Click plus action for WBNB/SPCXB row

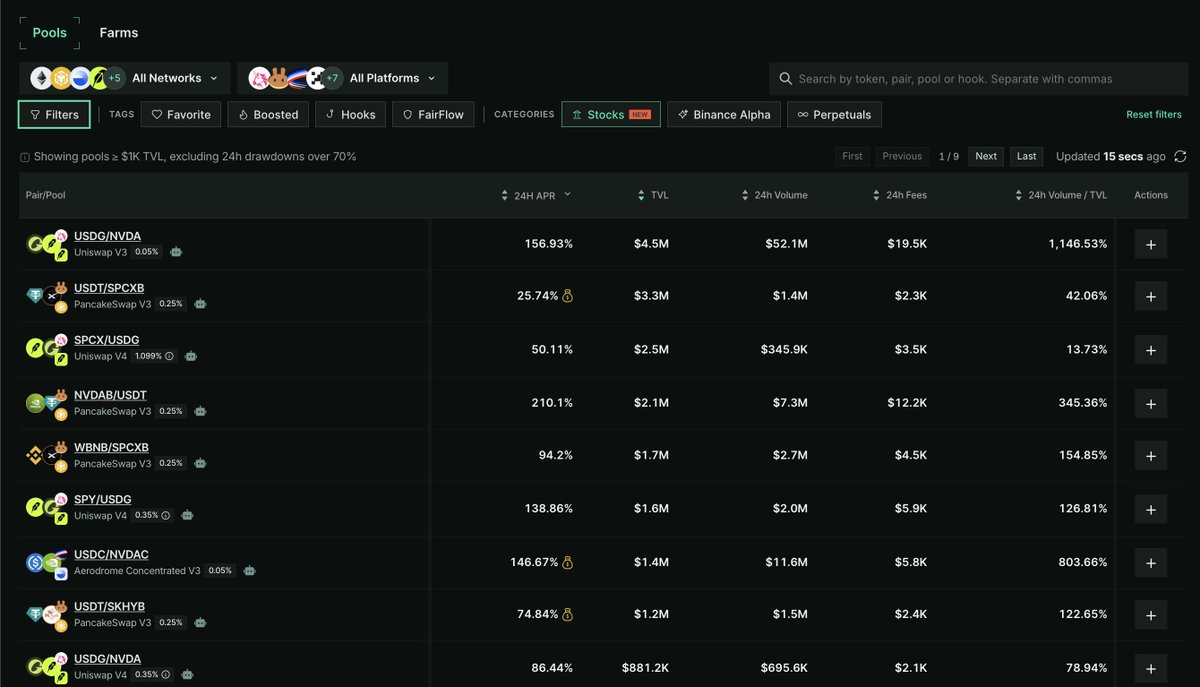click(1151, 456)
